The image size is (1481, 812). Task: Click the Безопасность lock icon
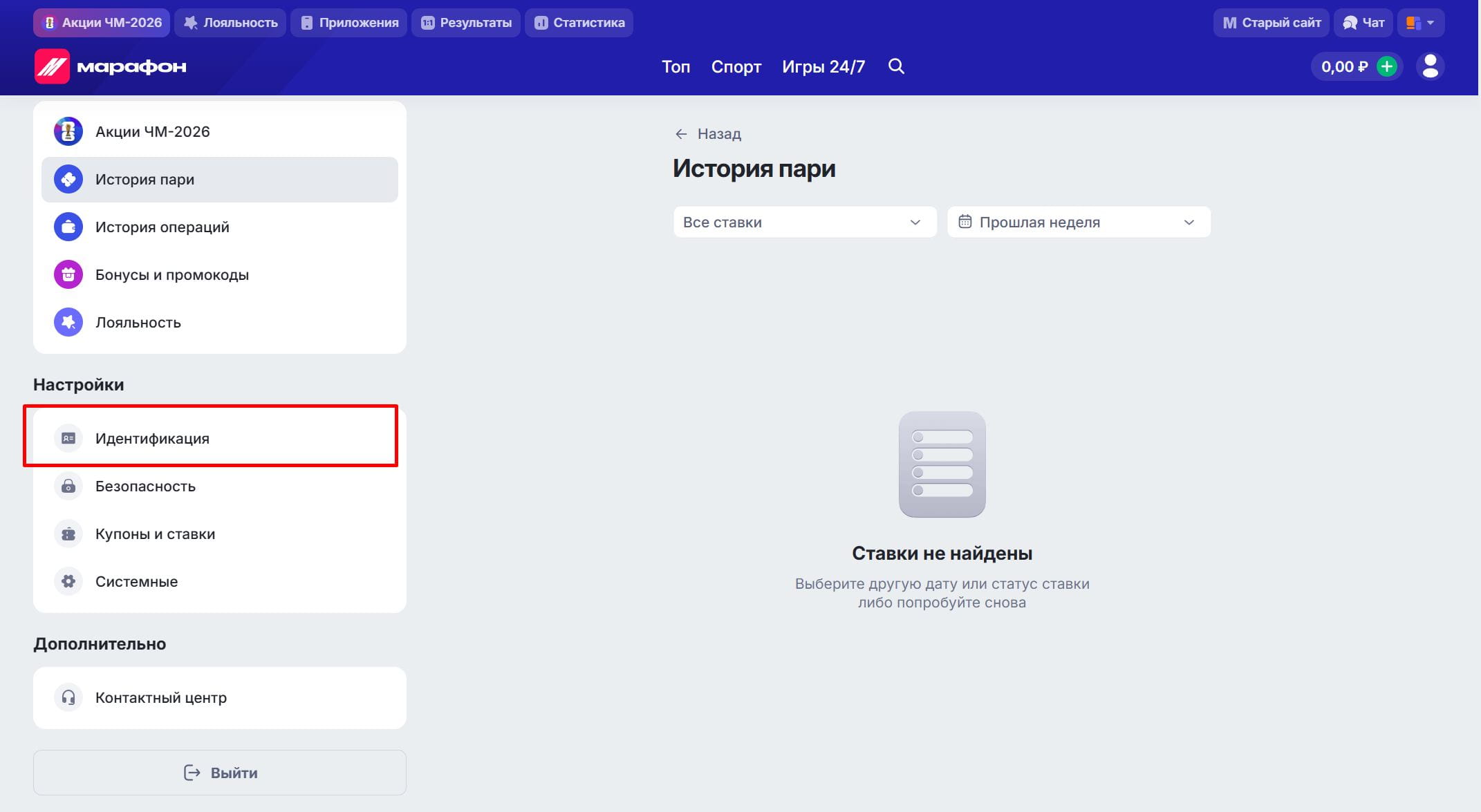(68, 486)
